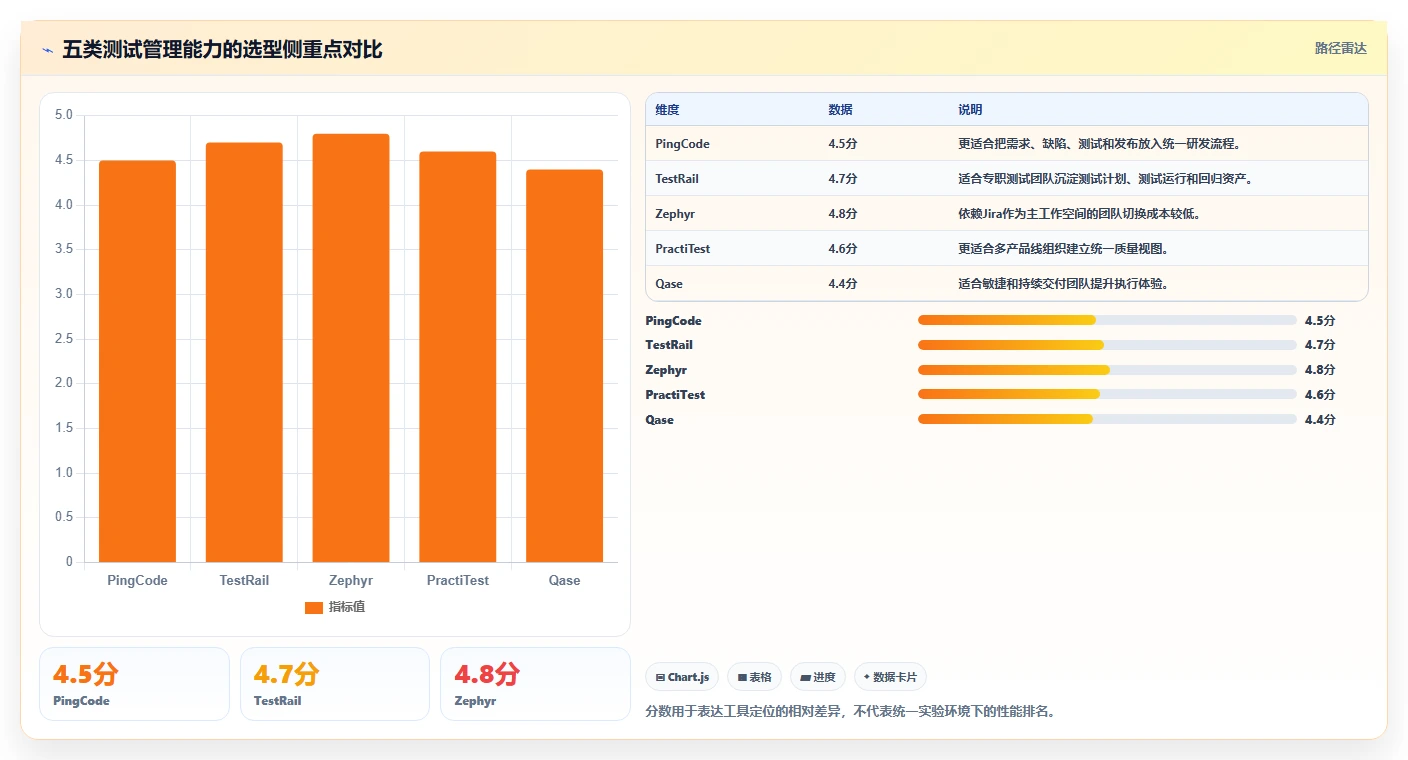Select the Qase table row name
1408x760 pixels.
click(669, 284)
